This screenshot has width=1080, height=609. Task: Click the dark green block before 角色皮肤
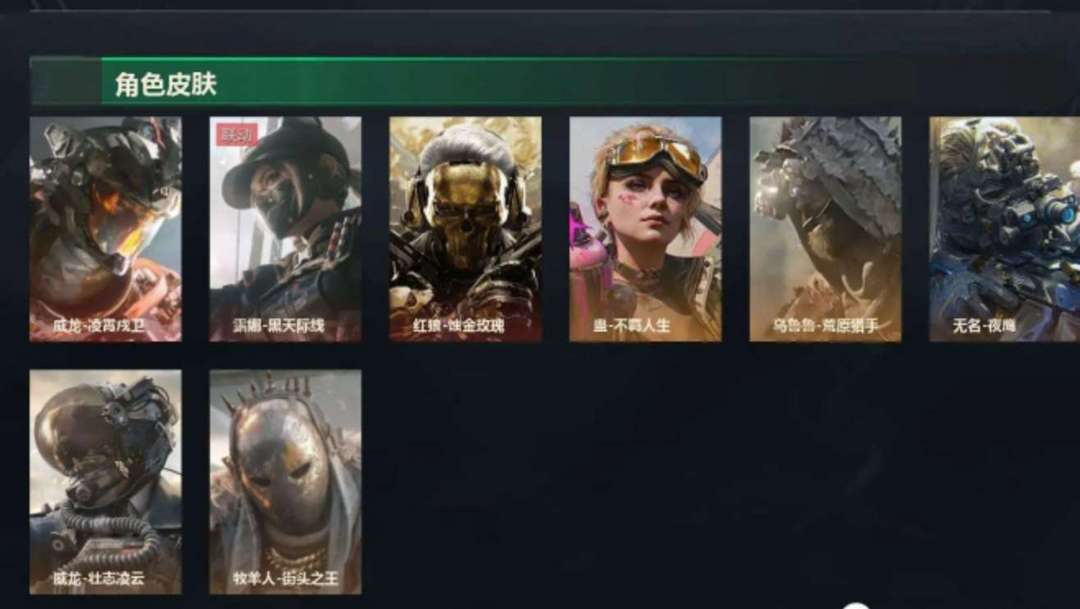[65, 82]
